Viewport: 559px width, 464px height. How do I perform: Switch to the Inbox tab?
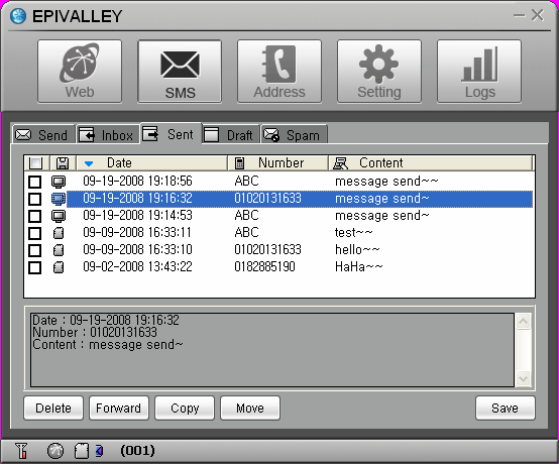point(107,135)
